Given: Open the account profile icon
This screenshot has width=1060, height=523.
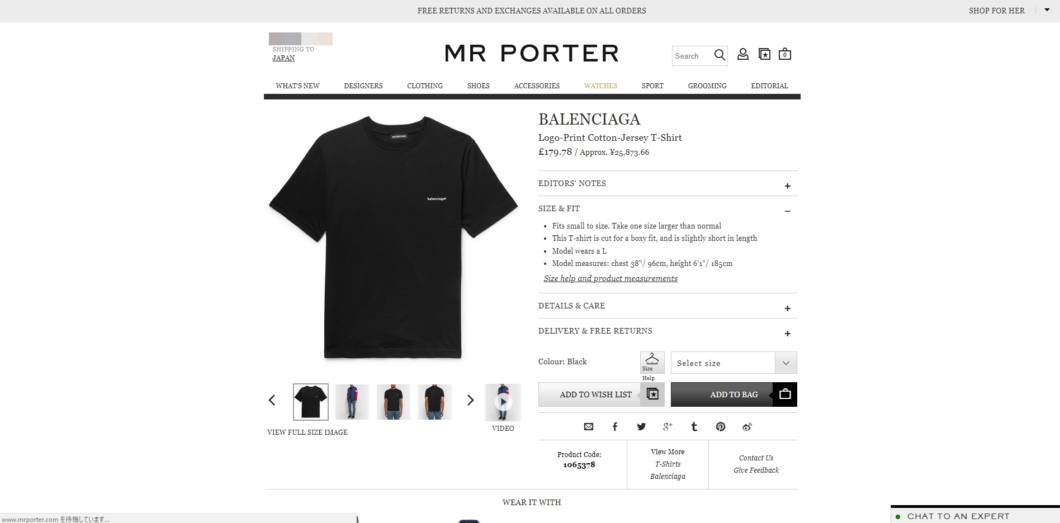Looking at the screenshot, I should [743, 54].
